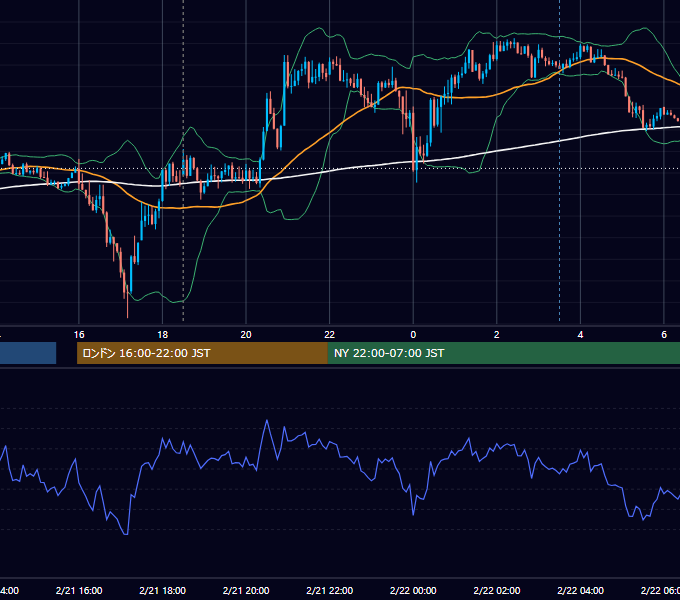Click the 2/21 16:00 date label
Screen dimensions: 680x600
pyautogui.click(x=79, y=590)
